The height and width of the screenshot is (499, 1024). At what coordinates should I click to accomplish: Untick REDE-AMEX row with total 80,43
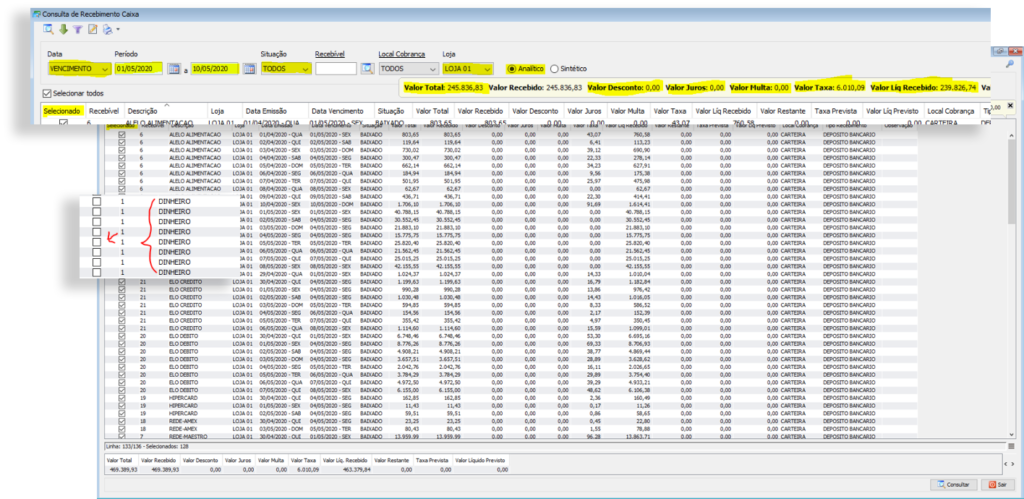[x=121, y=429]
